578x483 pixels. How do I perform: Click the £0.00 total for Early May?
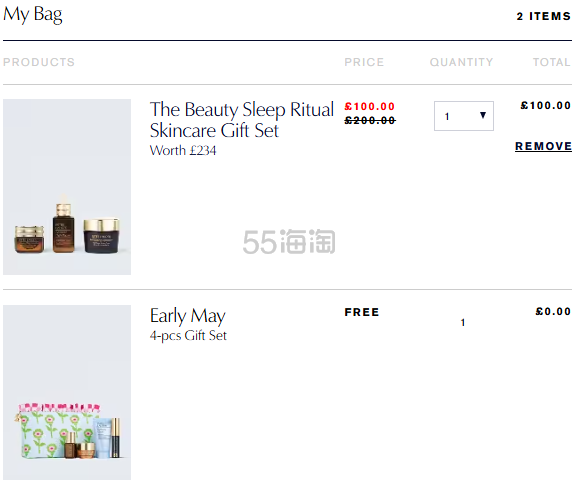pyautogui.click(x=553, y=312)
